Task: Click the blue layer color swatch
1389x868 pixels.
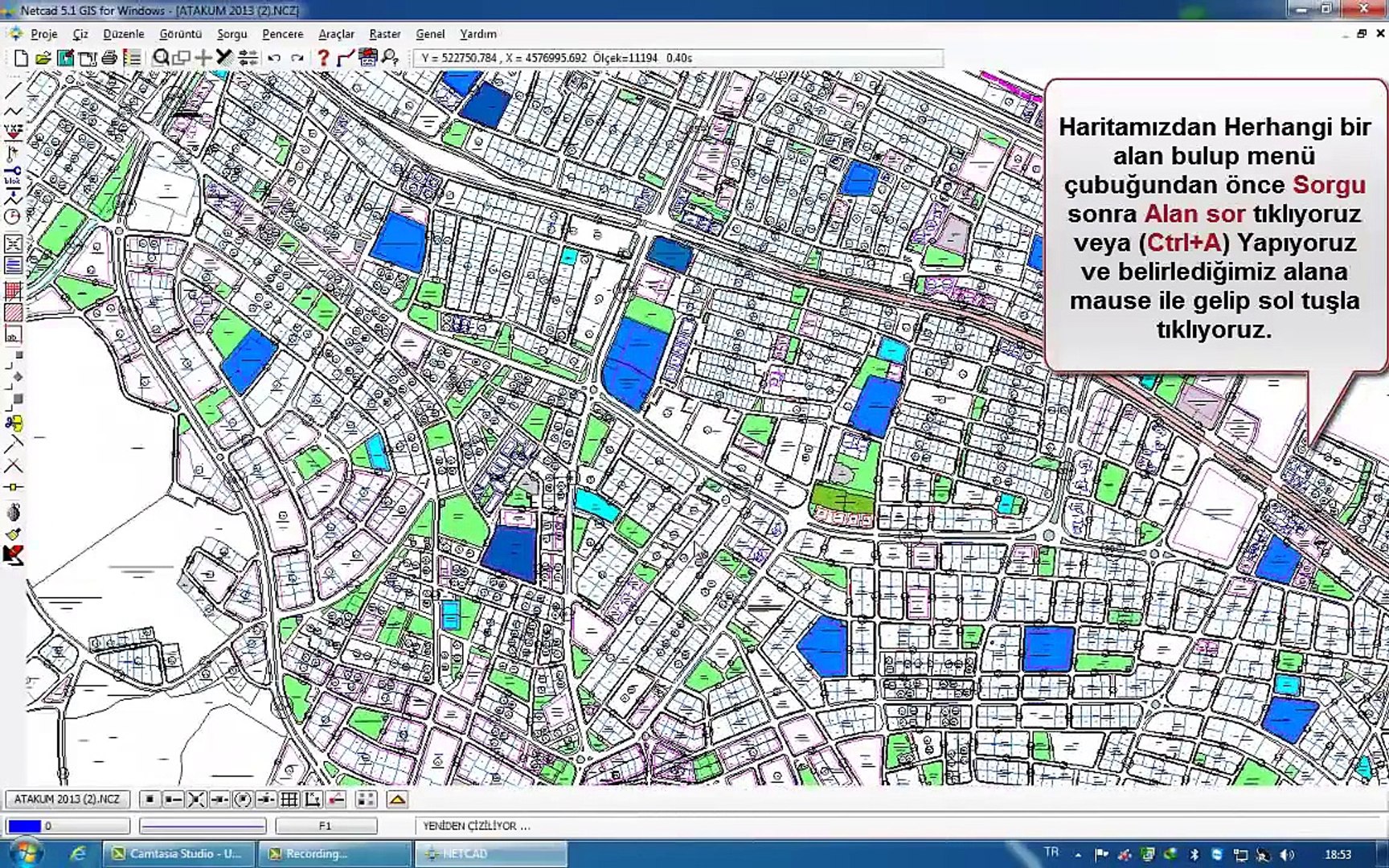Action: click(x=24, y=825)
